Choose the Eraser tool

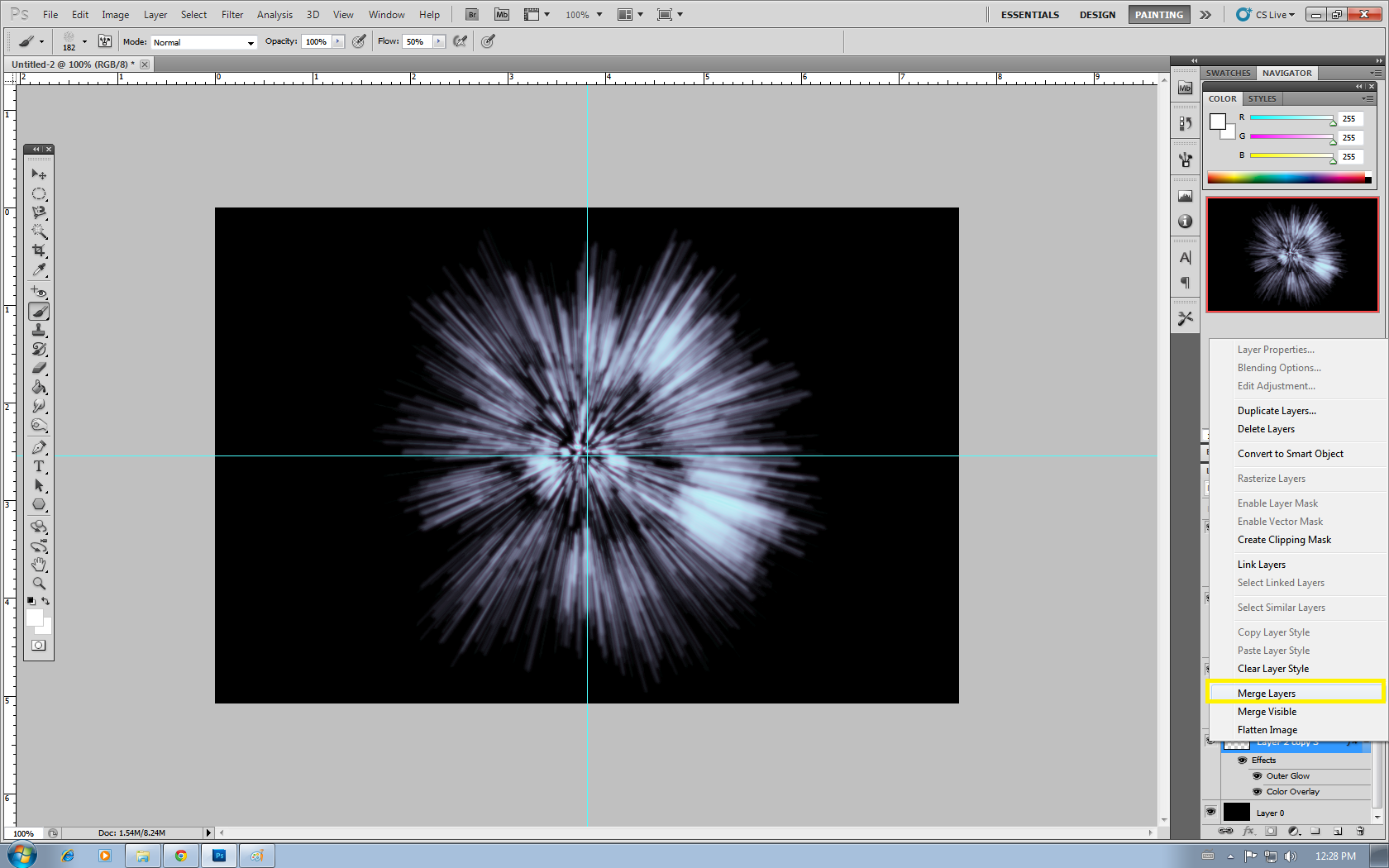point(39,369)
